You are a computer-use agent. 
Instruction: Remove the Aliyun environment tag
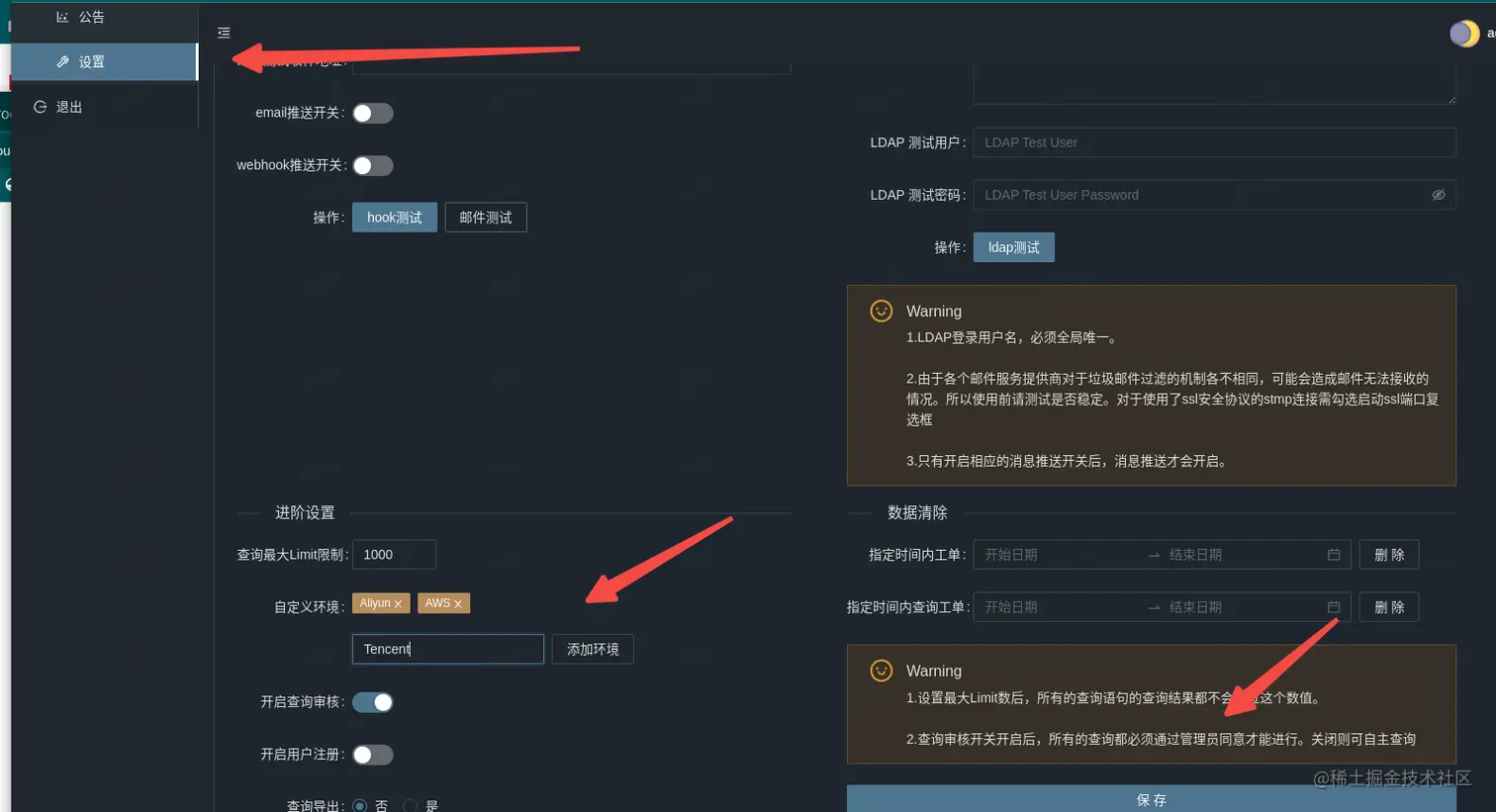click(398, 604)
